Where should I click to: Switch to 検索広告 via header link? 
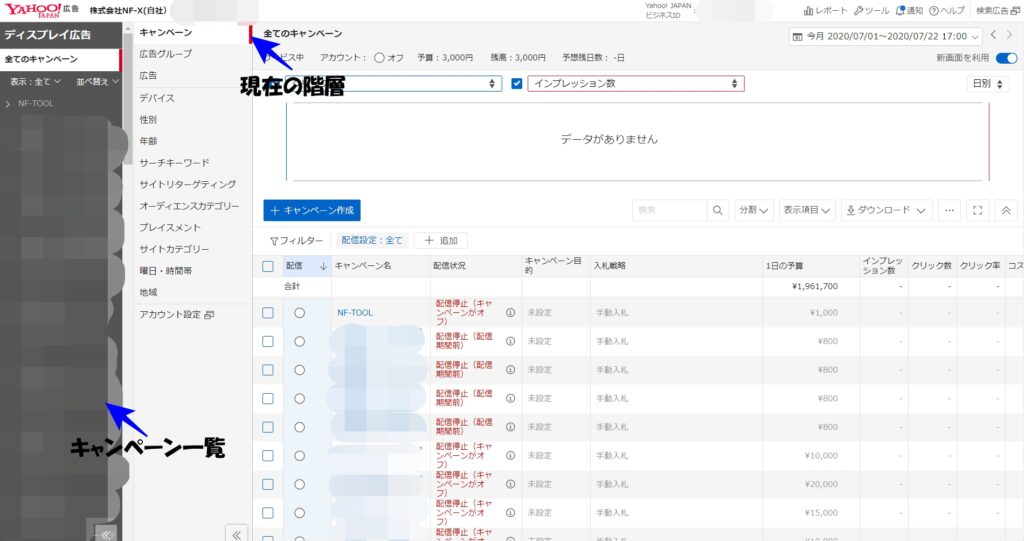(x=997, y=10)
